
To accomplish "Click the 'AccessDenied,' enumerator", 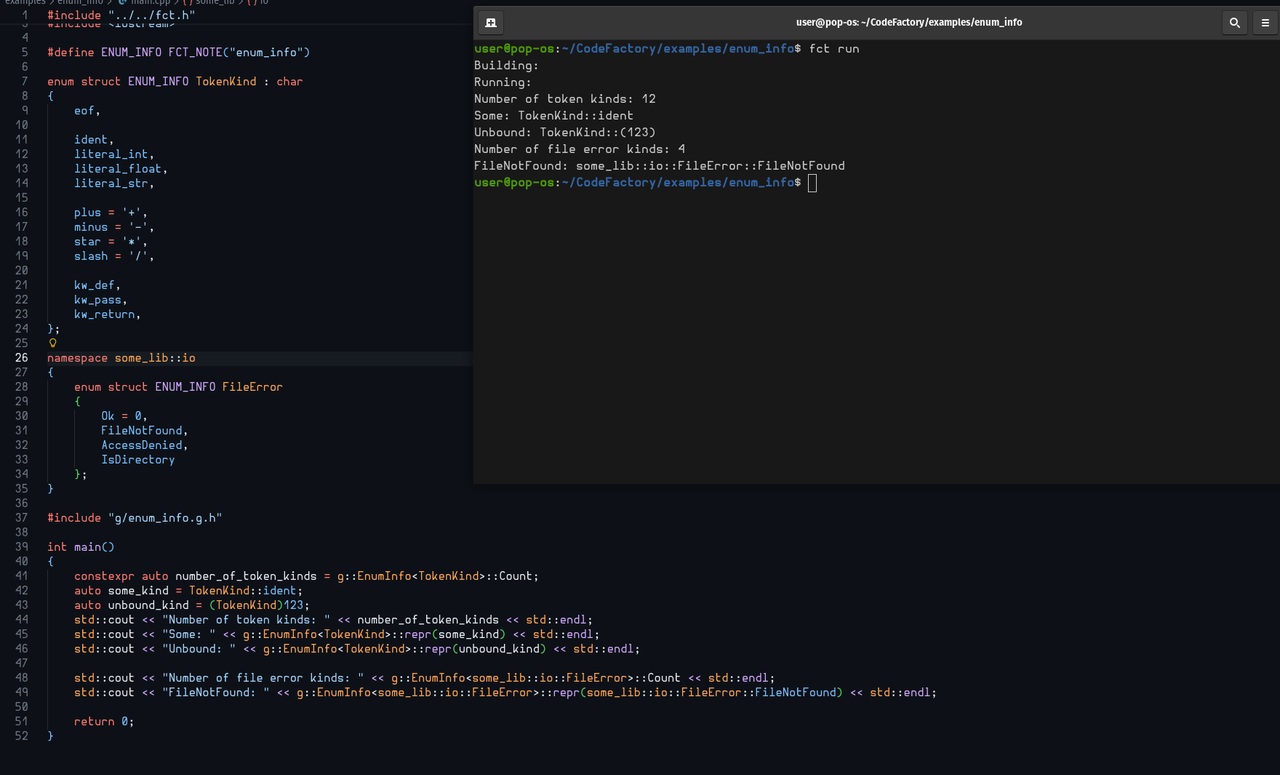I will tap(145, 445).
